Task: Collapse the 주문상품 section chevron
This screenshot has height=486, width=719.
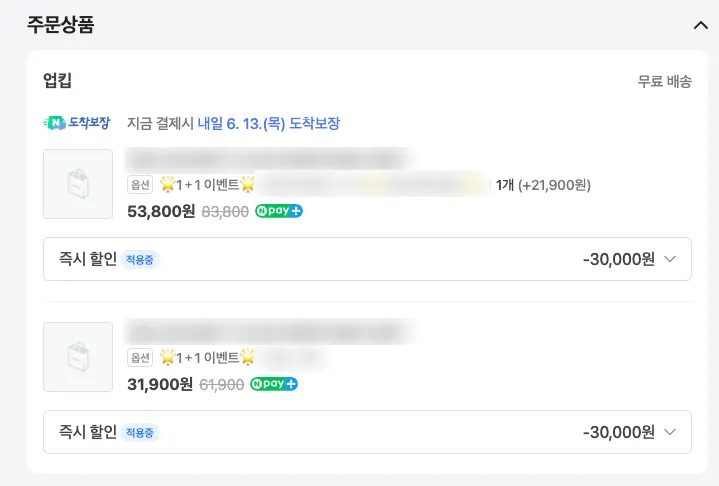Action: click(700, 26)
